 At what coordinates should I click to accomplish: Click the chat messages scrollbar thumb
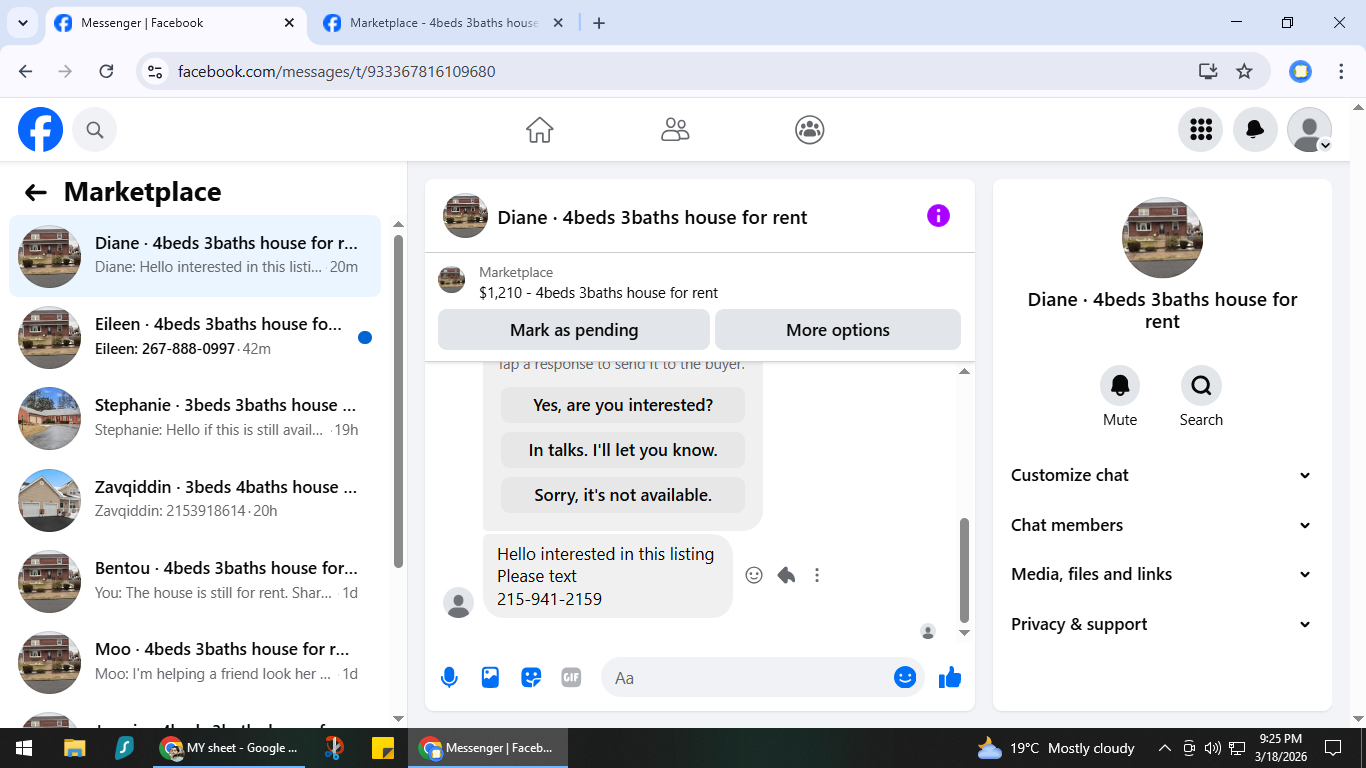tap(964, 570)
